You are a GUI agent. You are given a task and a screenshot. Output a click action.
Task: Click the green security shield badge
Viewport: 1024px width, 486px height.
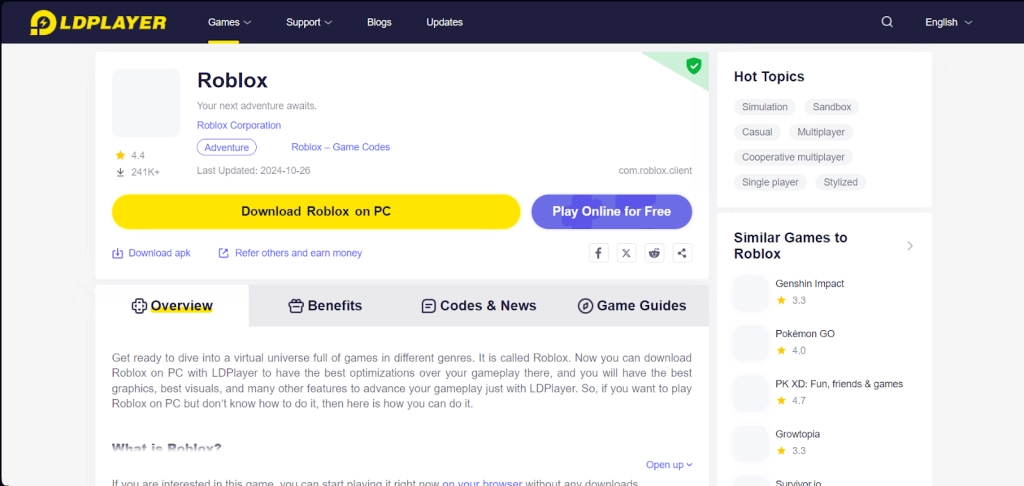(x=694, y=65)
